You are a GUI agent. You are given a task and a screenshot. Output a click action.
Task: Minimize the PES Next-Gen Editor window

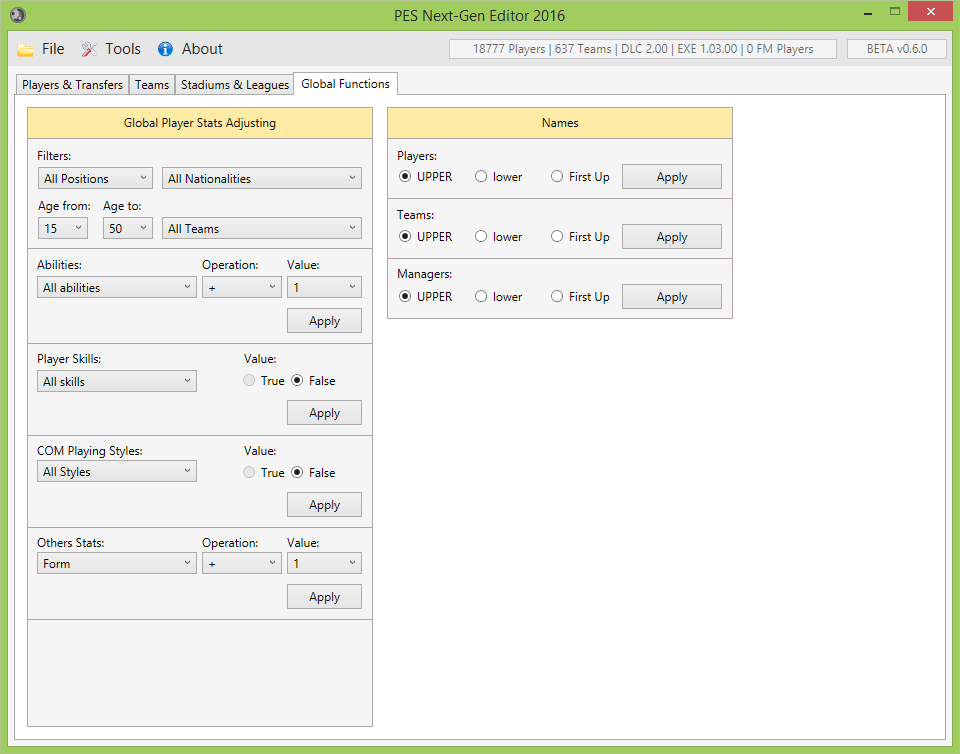pos(868,13)
